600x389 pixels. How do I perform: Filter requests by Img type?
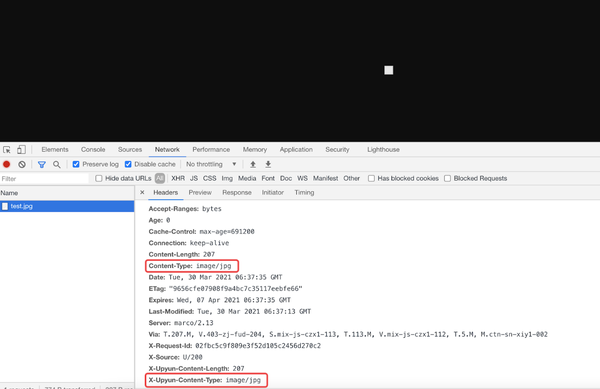[x=227, y=178]
